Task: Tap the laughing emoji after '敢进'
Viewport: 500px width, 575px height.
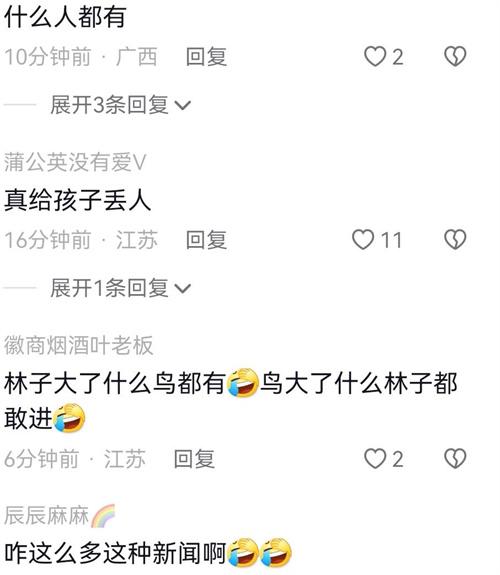Action: (x=69, y=418)
